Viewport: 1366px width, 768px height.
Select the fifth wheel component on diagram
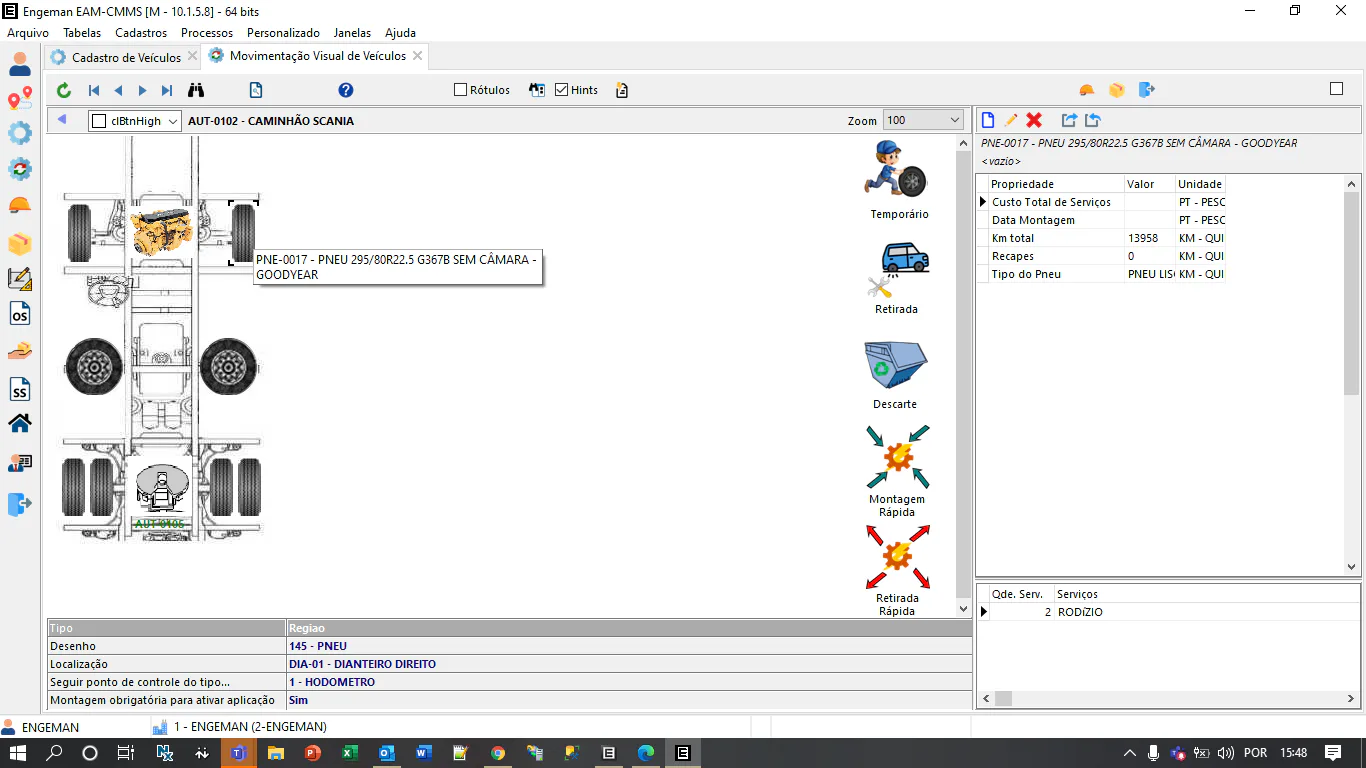[163, 486]
